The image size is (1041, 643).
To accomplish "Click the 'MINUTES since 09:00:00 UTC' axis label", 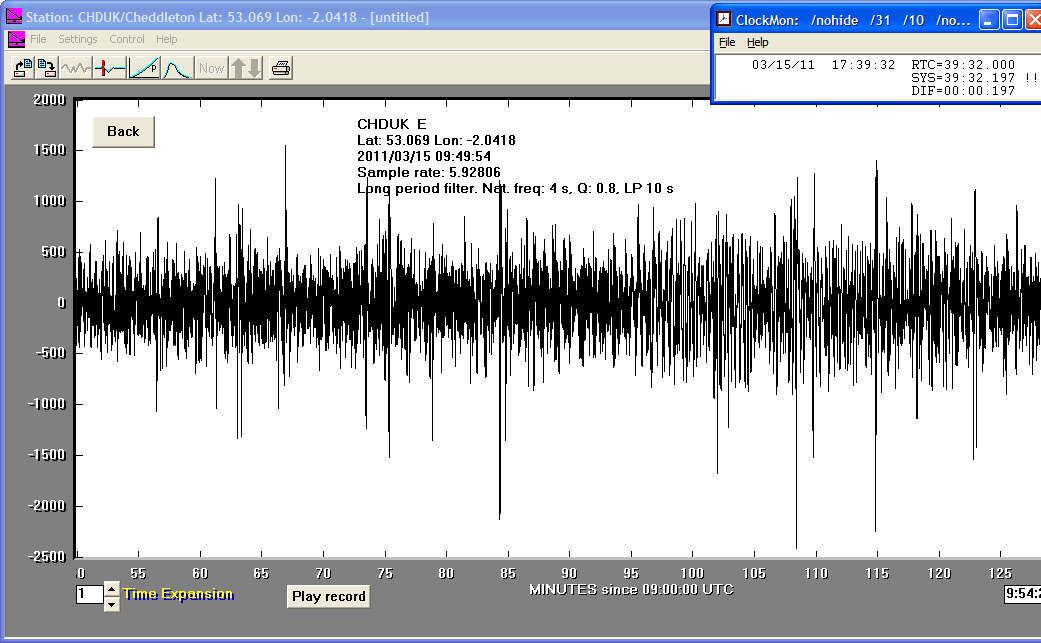I will [631, 589].
